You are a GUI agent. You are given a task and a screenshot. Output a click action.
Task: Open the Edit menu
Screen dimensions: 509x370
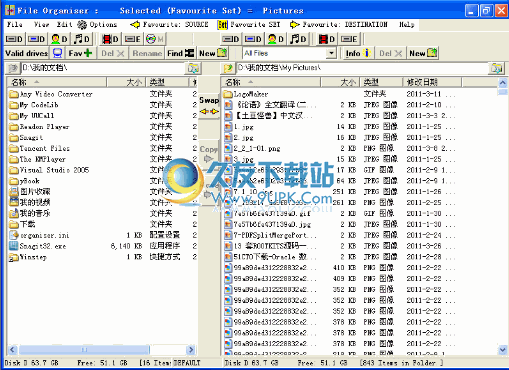(64, 24)
